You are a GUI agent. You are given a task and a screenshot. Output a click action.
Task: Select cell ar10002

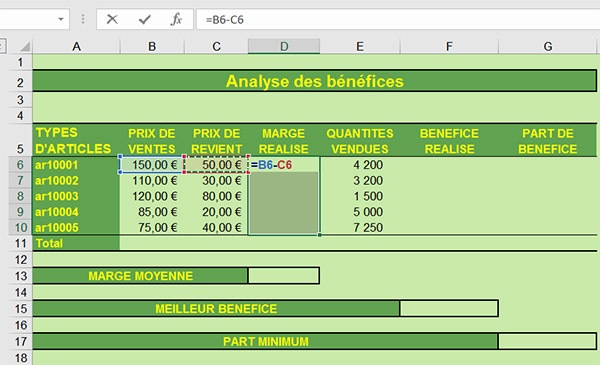click(76, 180)
